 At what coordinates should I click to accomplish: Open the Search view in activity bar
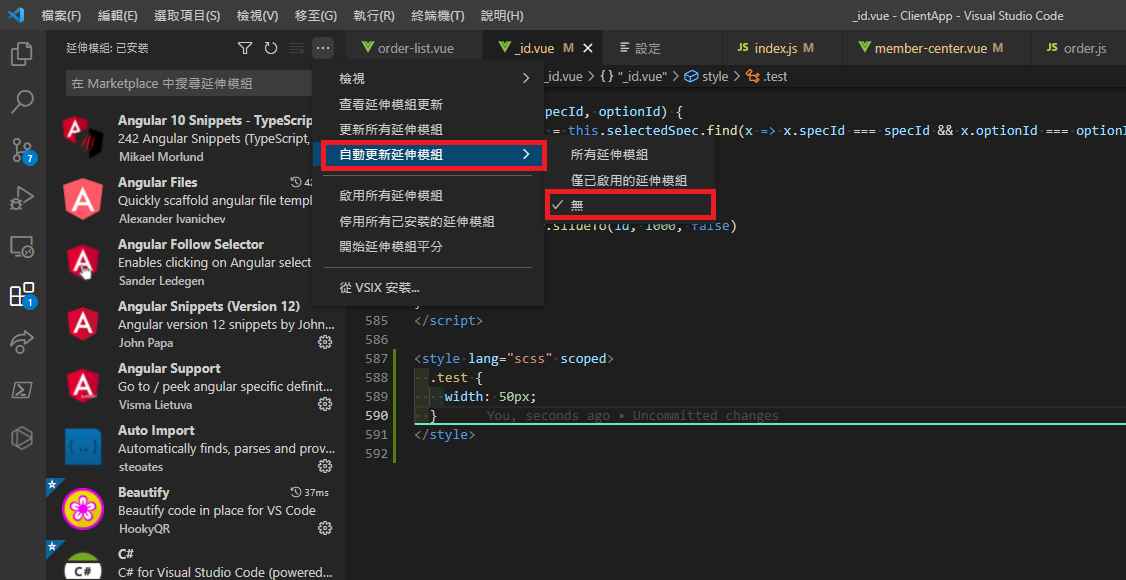[x=22, y=101]
